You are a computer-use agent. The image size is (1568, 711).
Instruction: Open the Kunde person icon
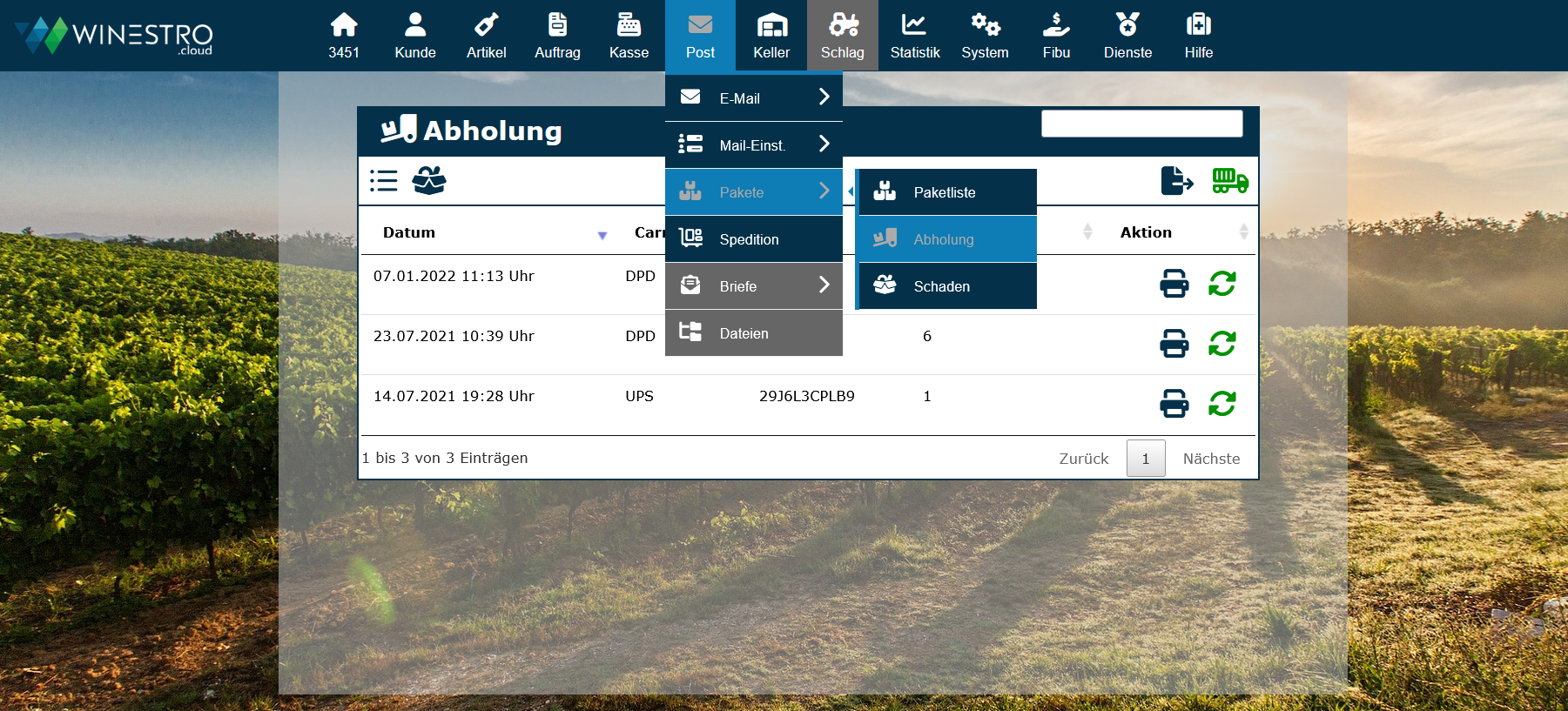coord(415,35)
